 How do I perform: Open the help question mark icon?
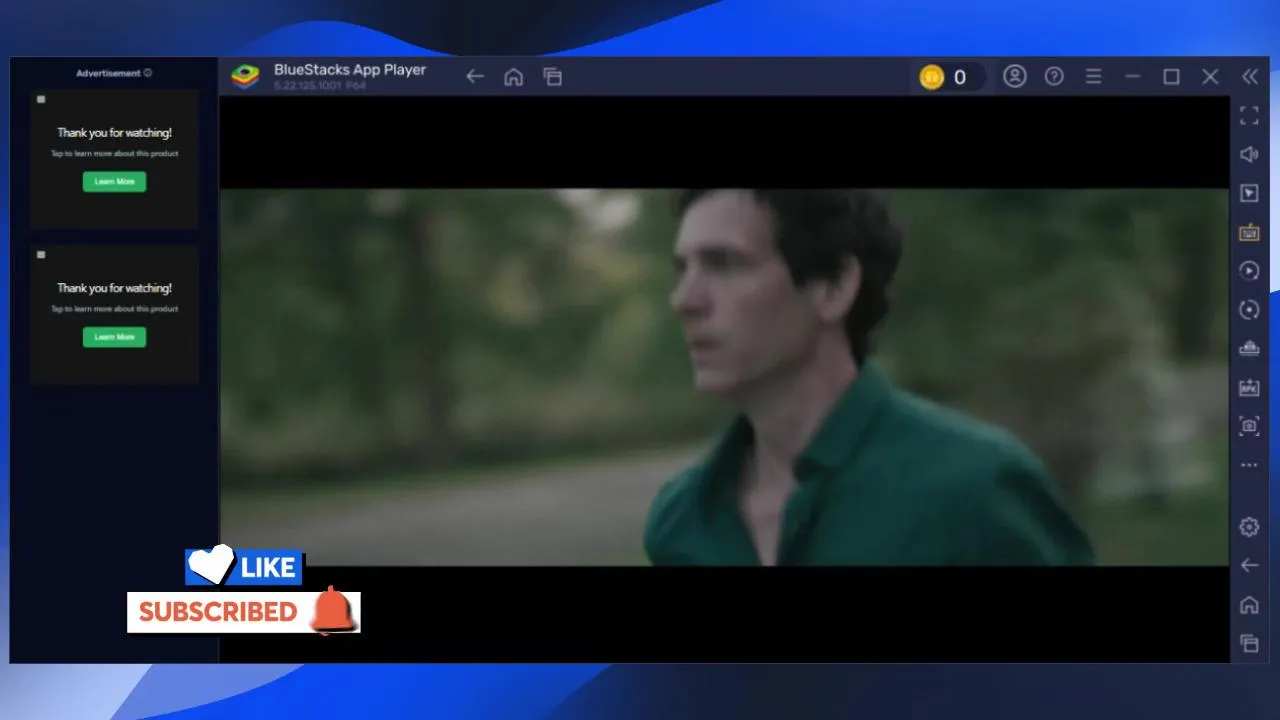[x=1054, y=76]
